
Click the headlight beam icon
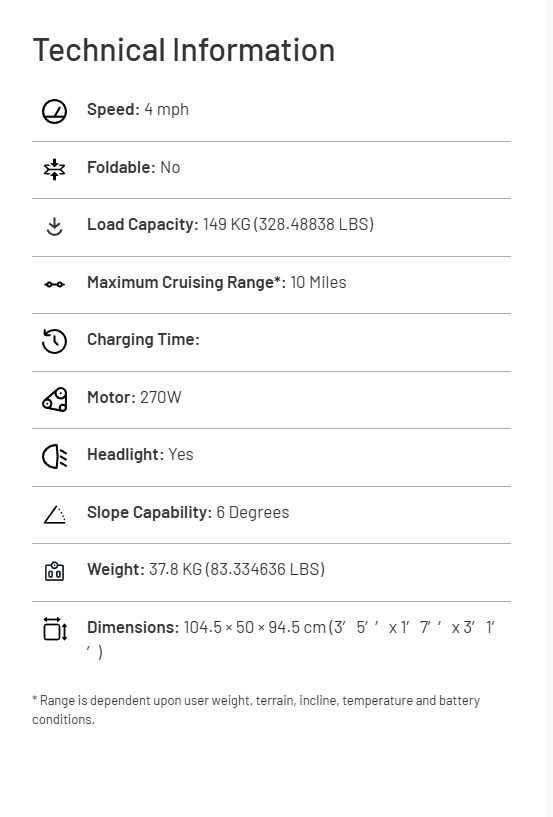tap(54, 457)
